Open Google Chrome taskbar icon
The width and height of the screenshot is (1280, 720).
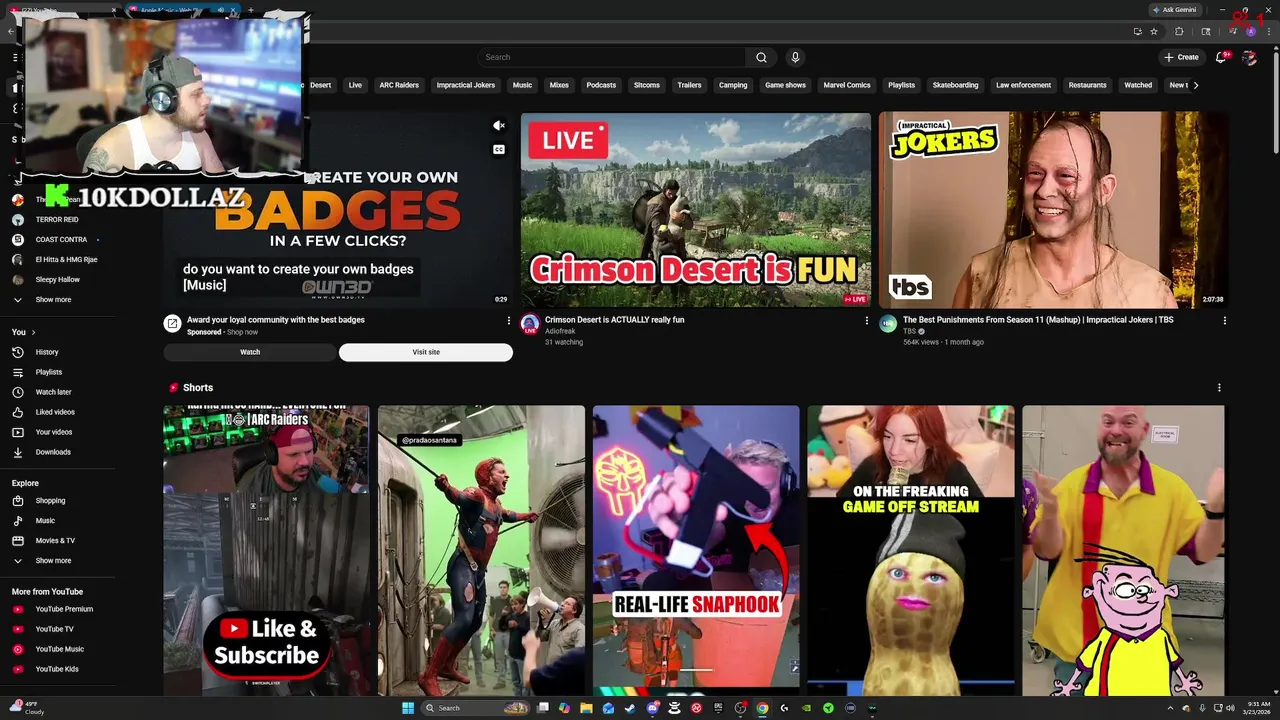click(762, 708)
